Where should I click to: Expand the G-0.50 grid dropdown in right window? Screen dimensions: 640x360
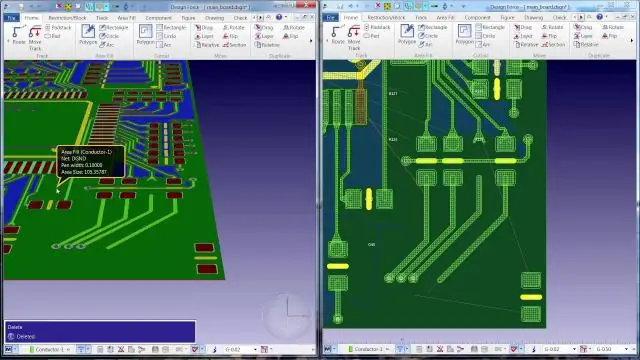tap(611, 349)
